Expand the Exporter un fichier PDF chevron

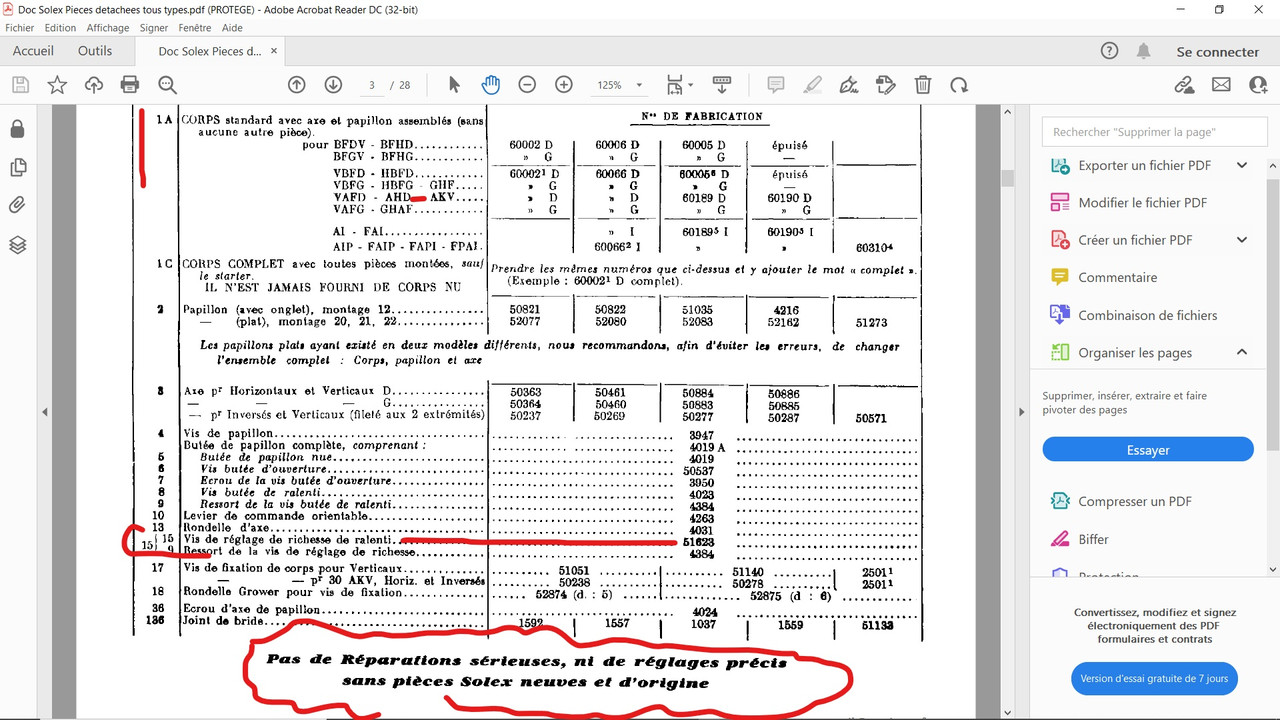point(1242,165)
